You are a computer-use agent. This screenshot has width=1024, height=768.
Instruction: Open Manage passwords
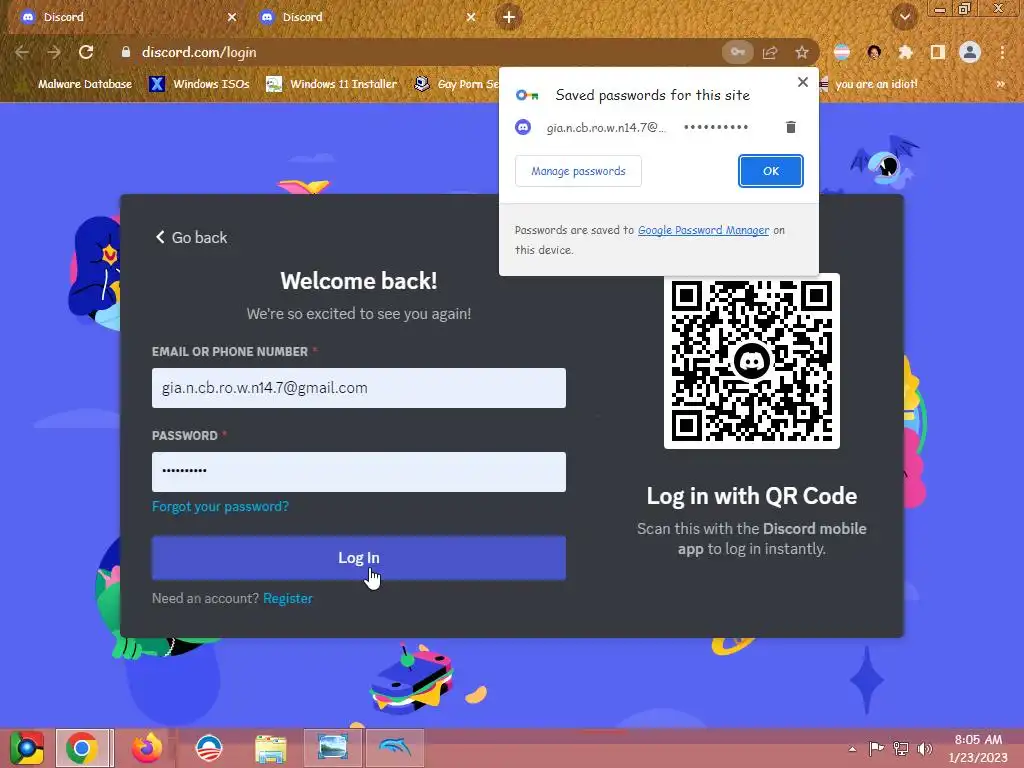578,171
